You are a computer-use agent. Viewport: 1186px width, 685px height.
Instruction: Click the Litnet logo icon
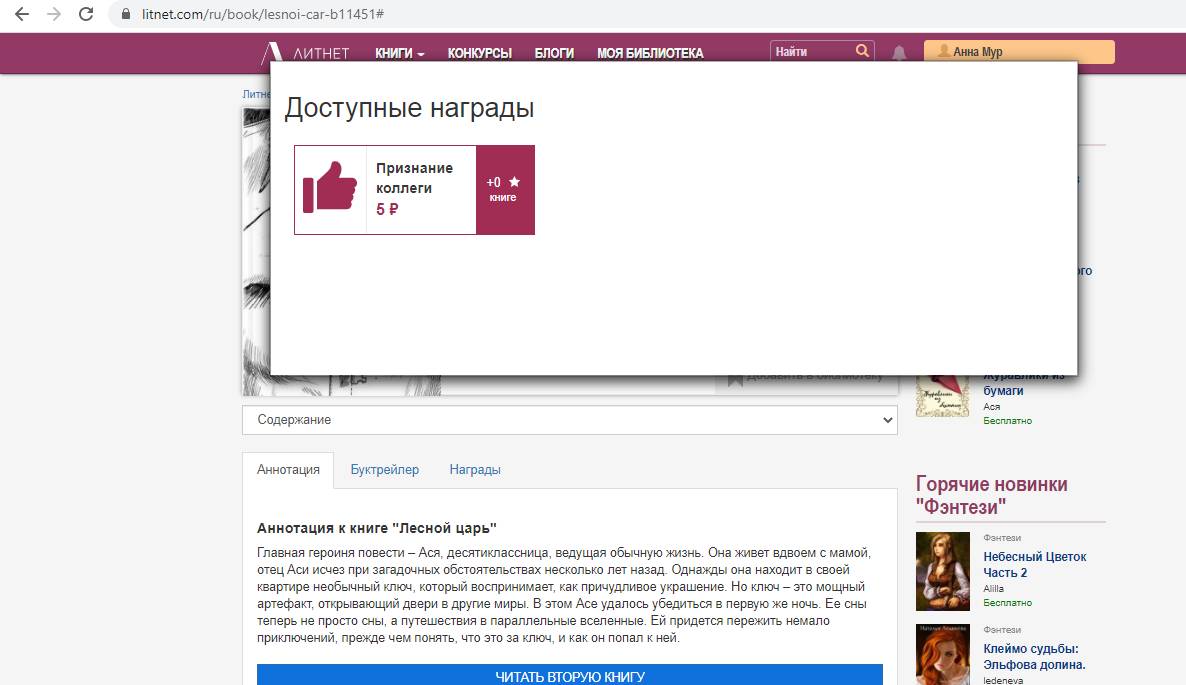coord(271,53)
